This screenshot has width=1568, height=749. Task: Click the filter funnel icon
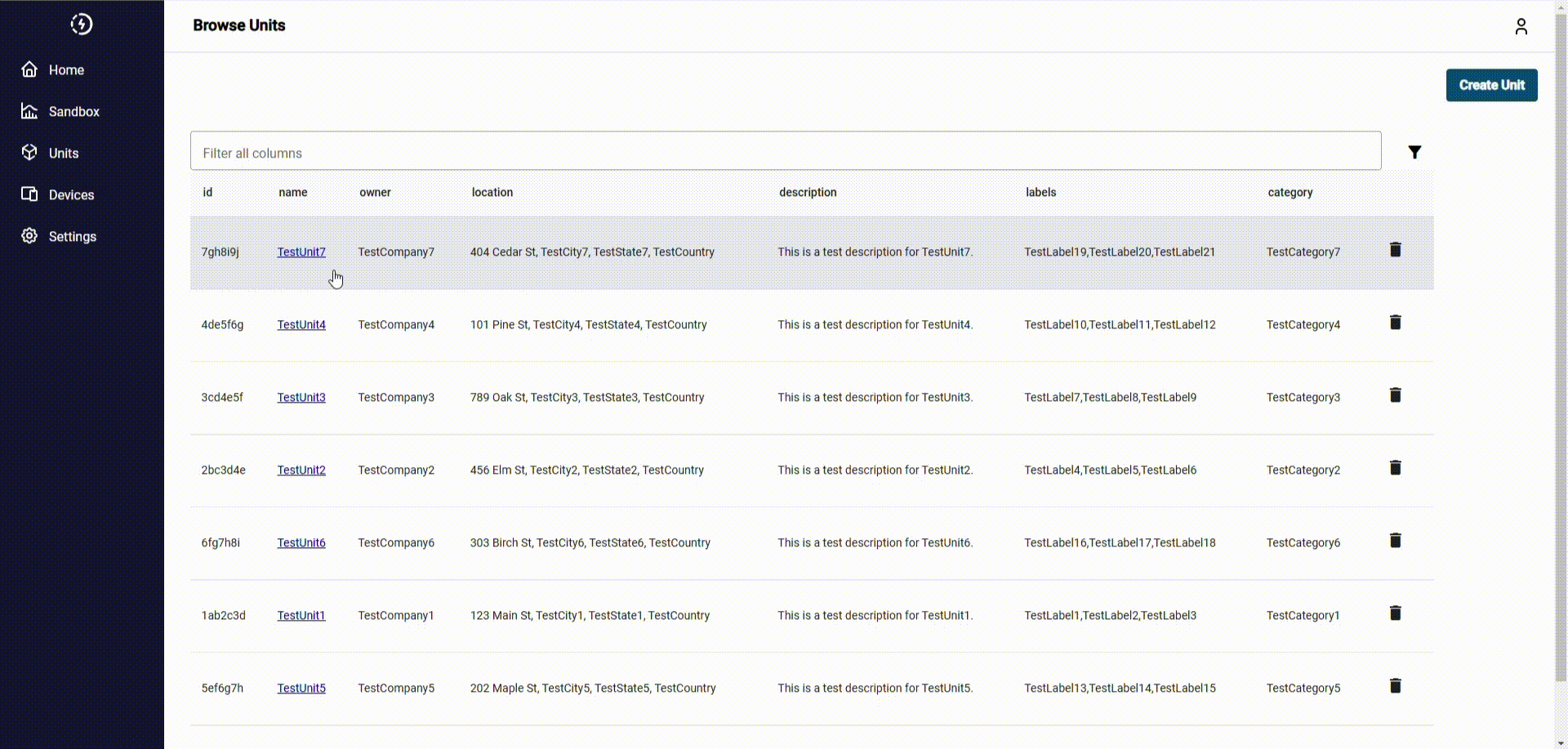1414,152
